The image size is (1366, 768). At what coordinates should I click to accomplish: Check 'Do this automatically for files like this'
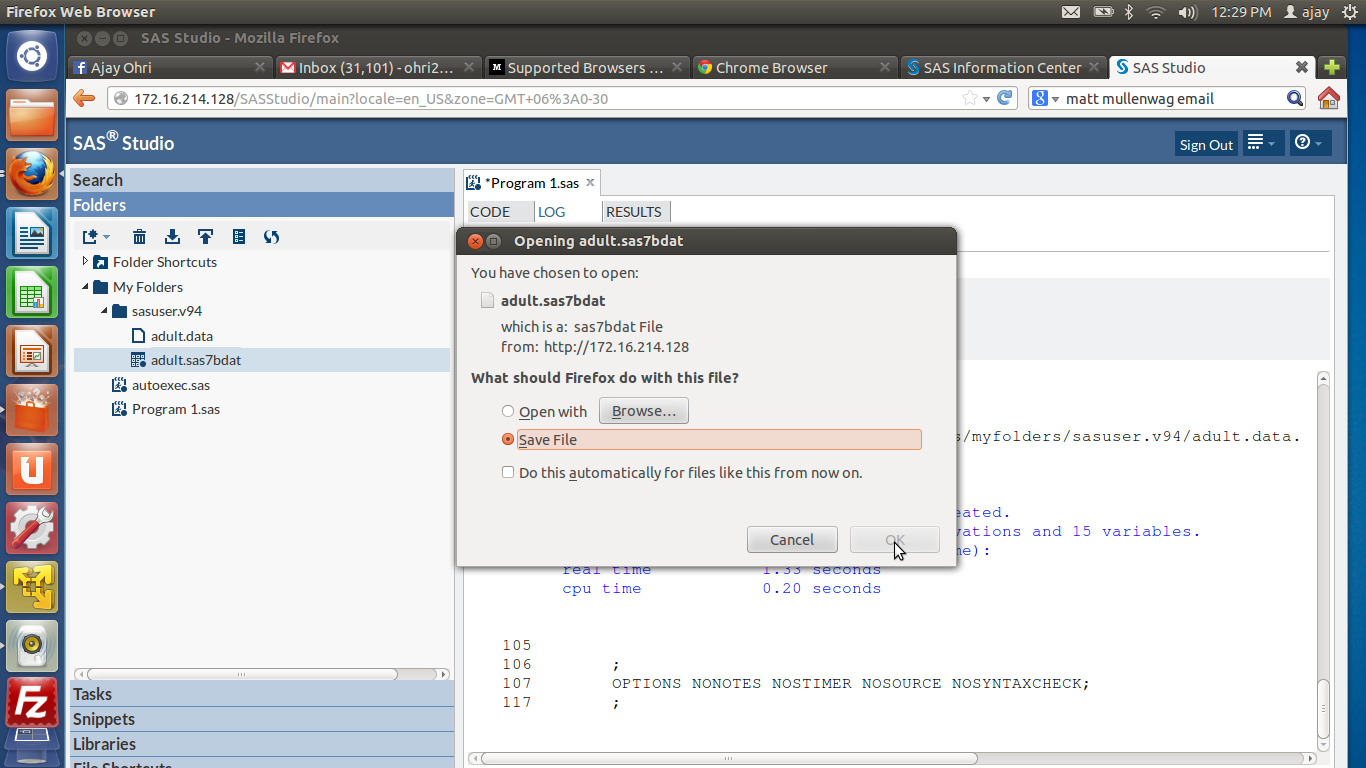[508, 472]
